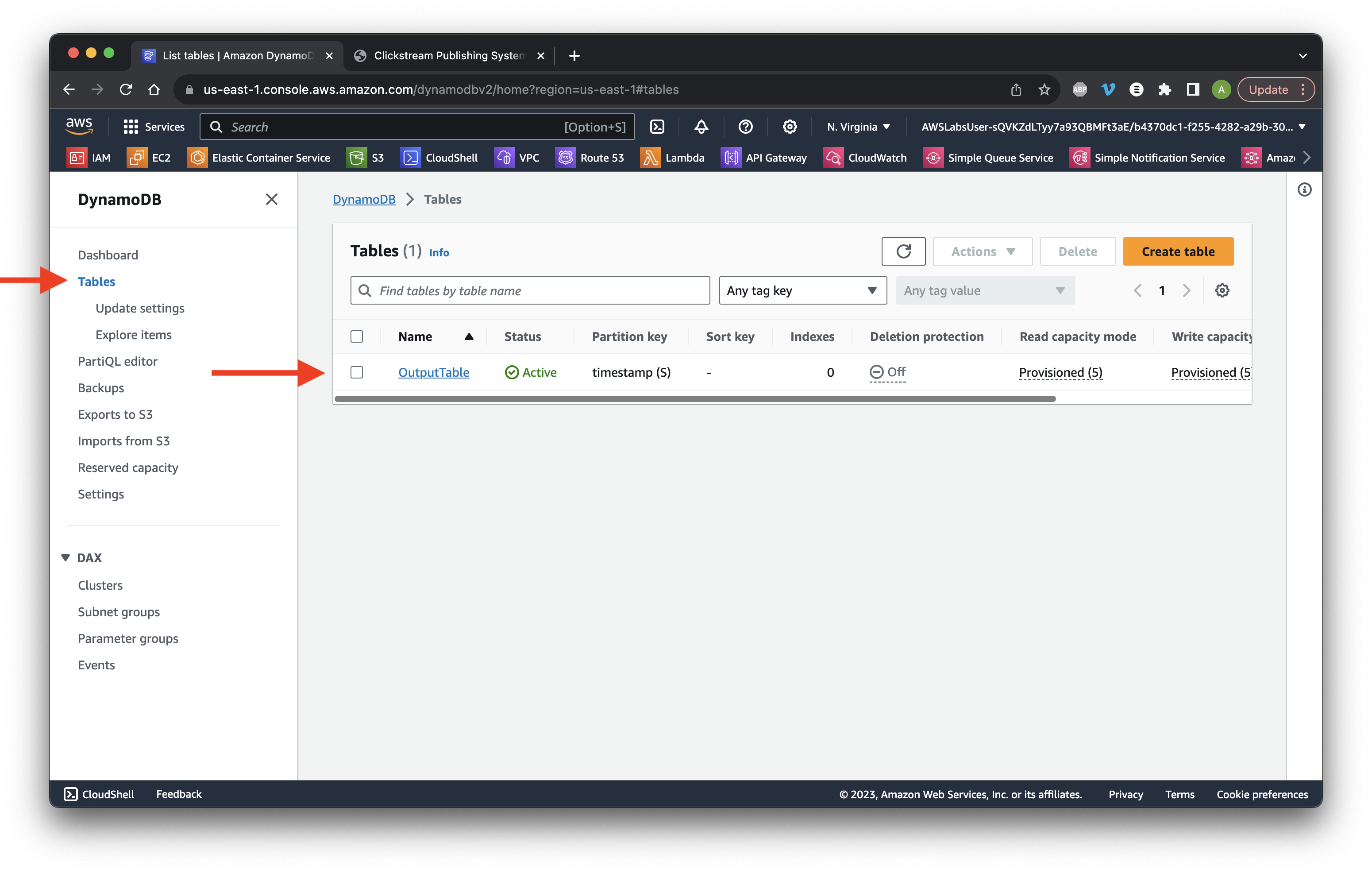Open AWS console settings gear in top bar
The image size is (1372, 873).
pos(789,127)
